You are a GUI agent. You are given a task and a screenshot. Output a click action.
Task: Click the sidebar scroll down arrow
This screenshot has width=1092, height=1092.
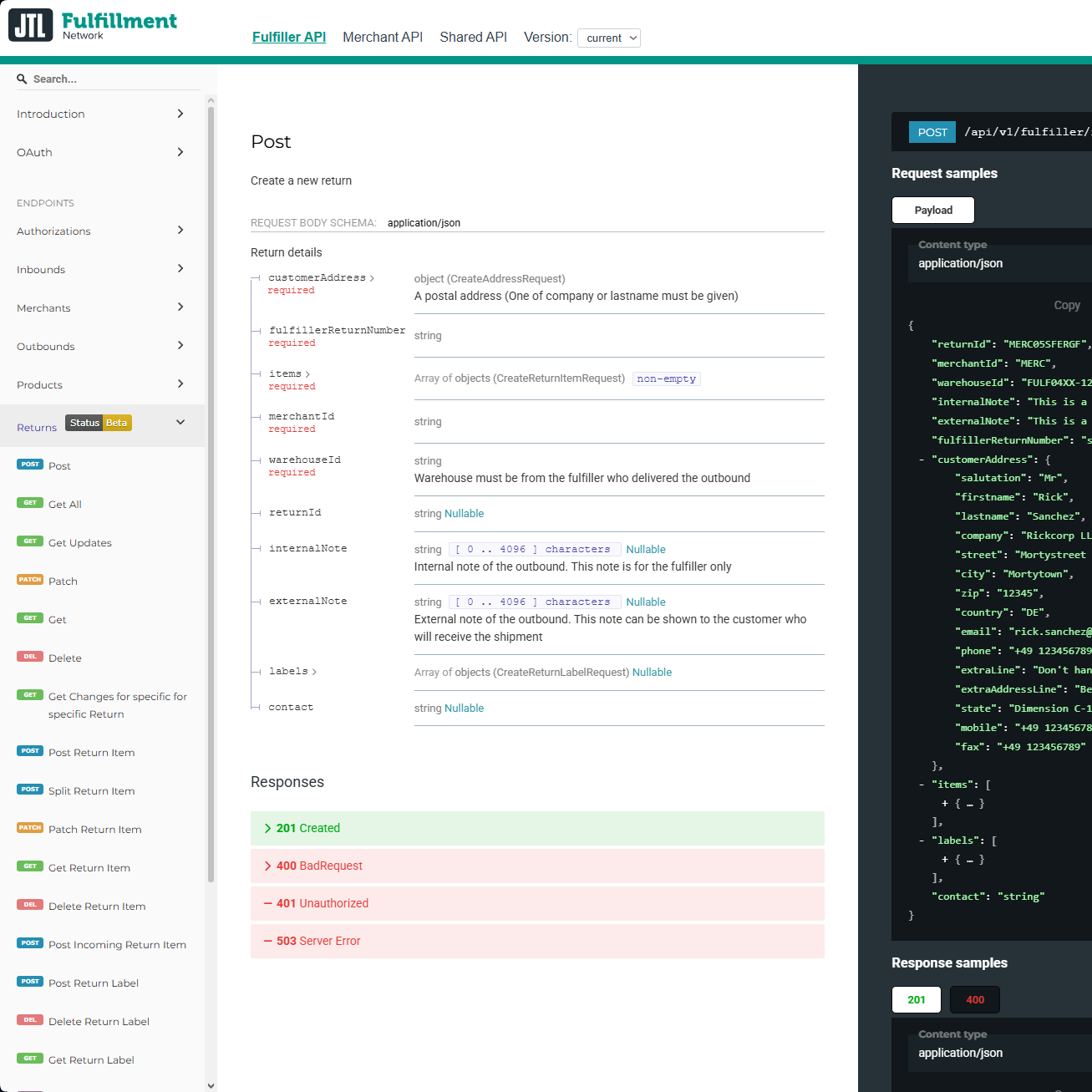tap(211, 1085)
